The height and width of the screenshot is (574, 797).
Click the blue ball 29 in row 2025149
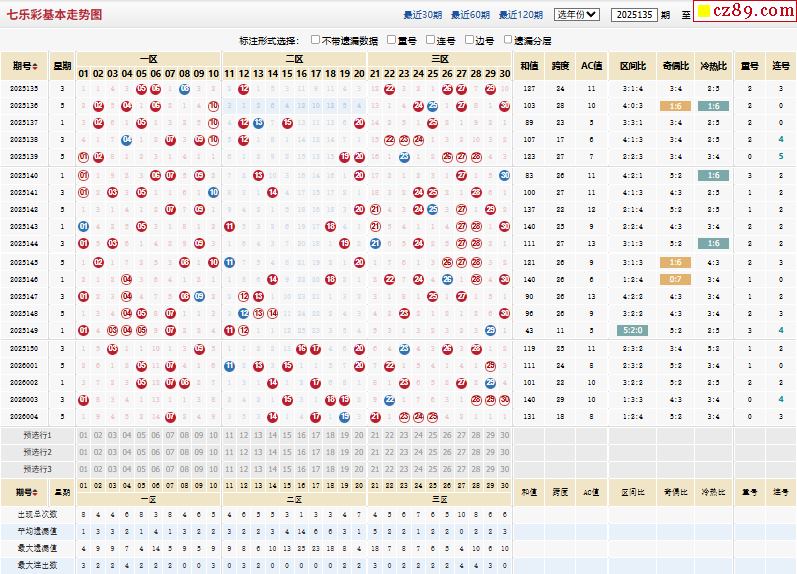pos(490,331)
